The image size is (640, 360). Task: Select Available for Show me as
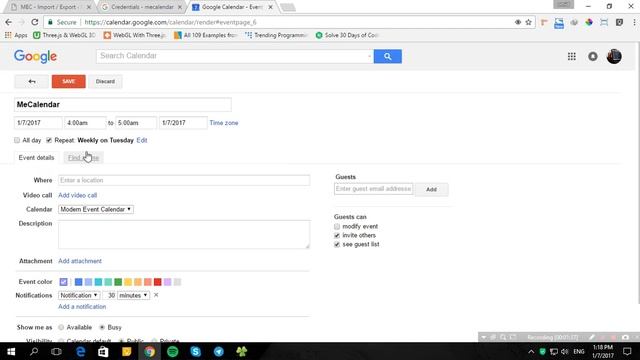[x=61, y=327]
